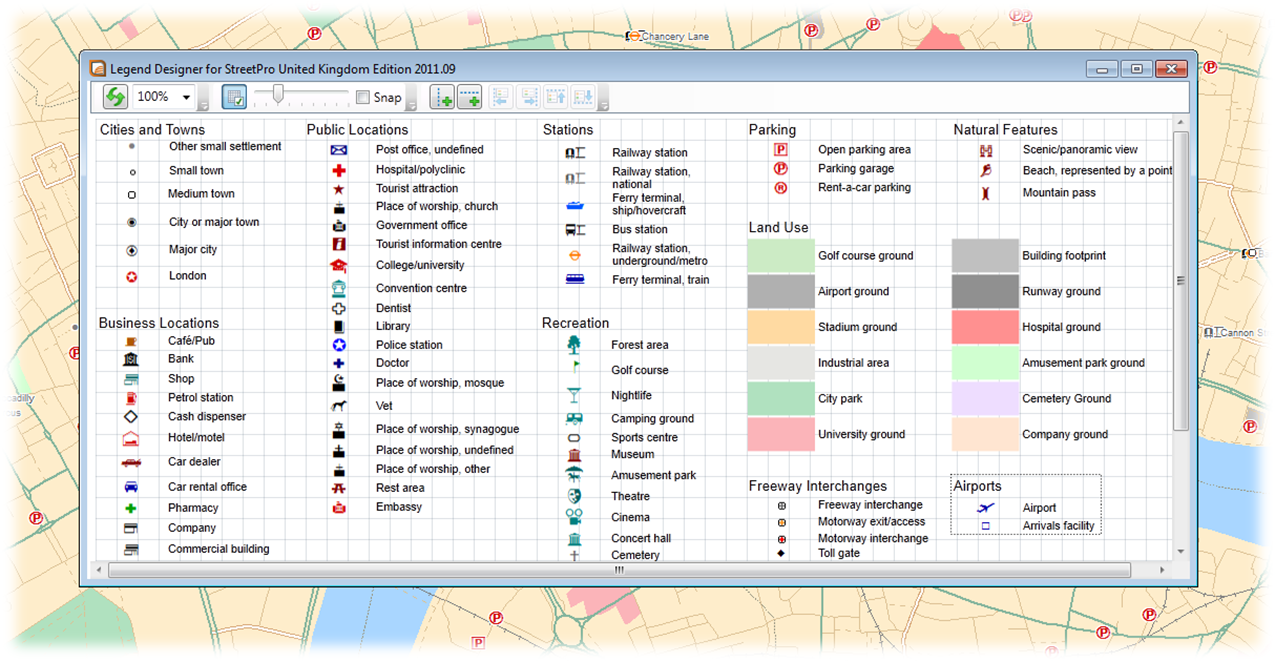Select the Embassy symbol

coord(339,508)
